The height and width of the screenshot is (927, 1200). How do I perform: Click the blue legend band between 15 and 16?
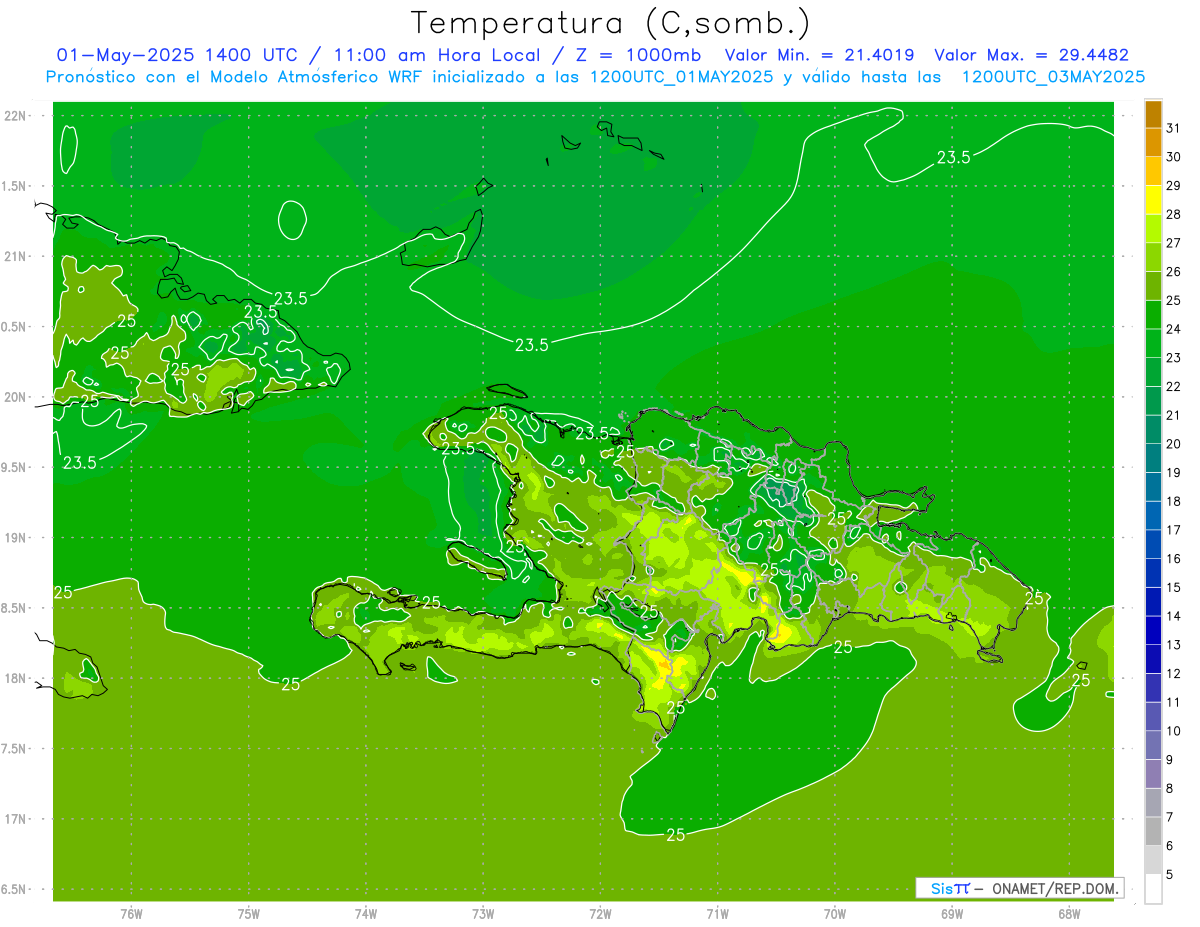1153,573
